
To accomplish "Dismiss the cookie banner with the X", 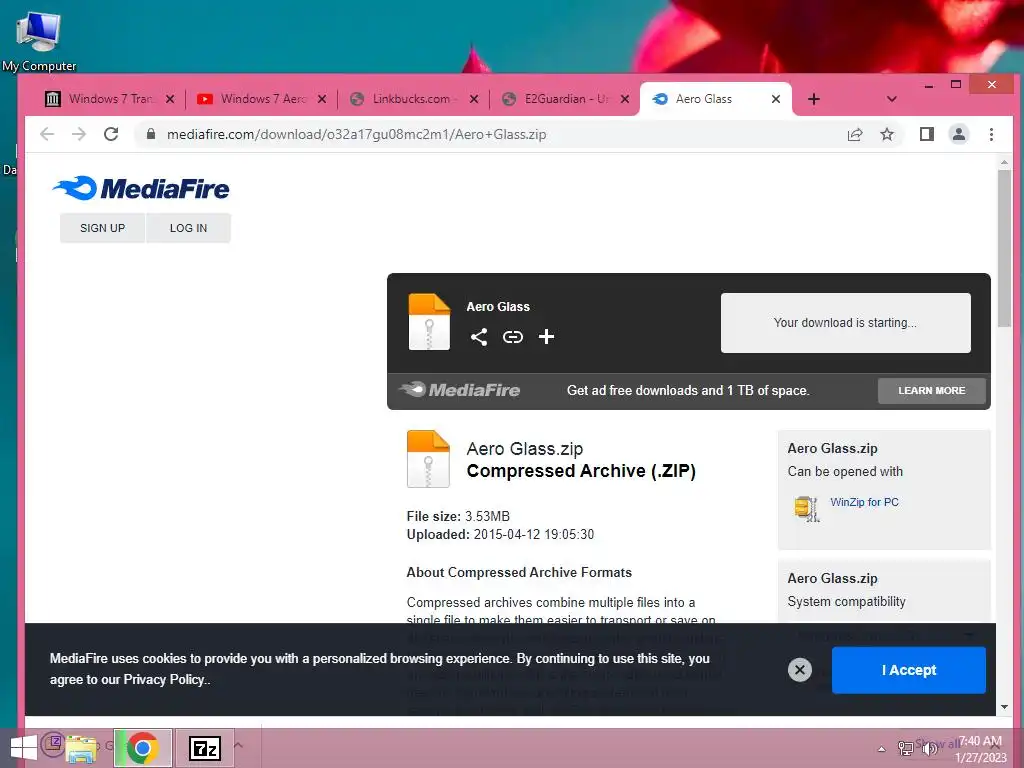I will tap(799, 669).
